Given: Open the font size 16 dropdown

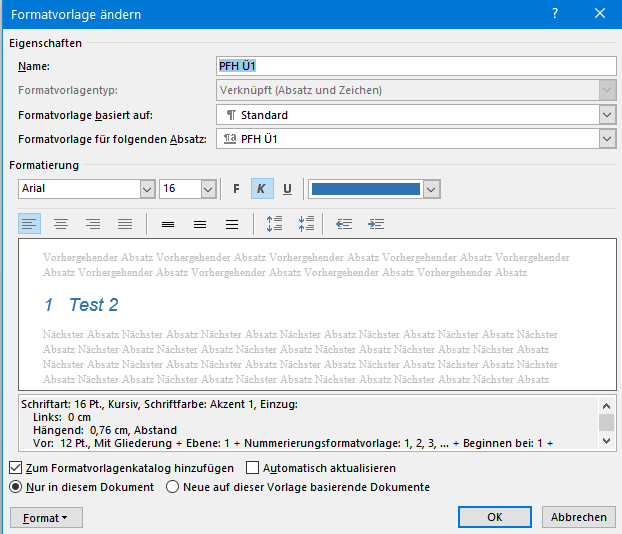Looking at the screenshot, I should point(208,189).
